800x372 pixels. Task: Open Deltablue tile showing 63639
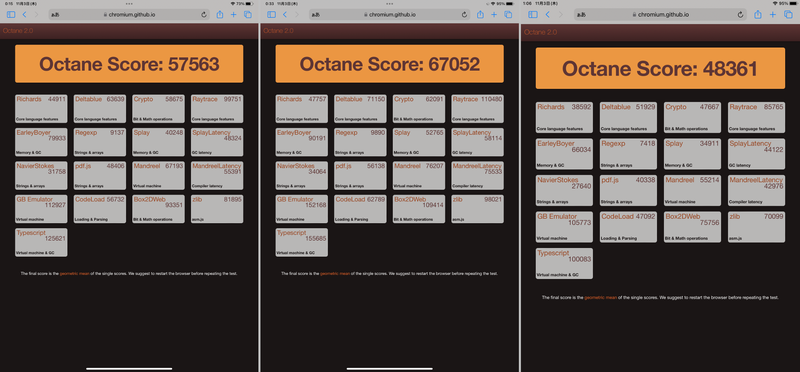[99, 109]
